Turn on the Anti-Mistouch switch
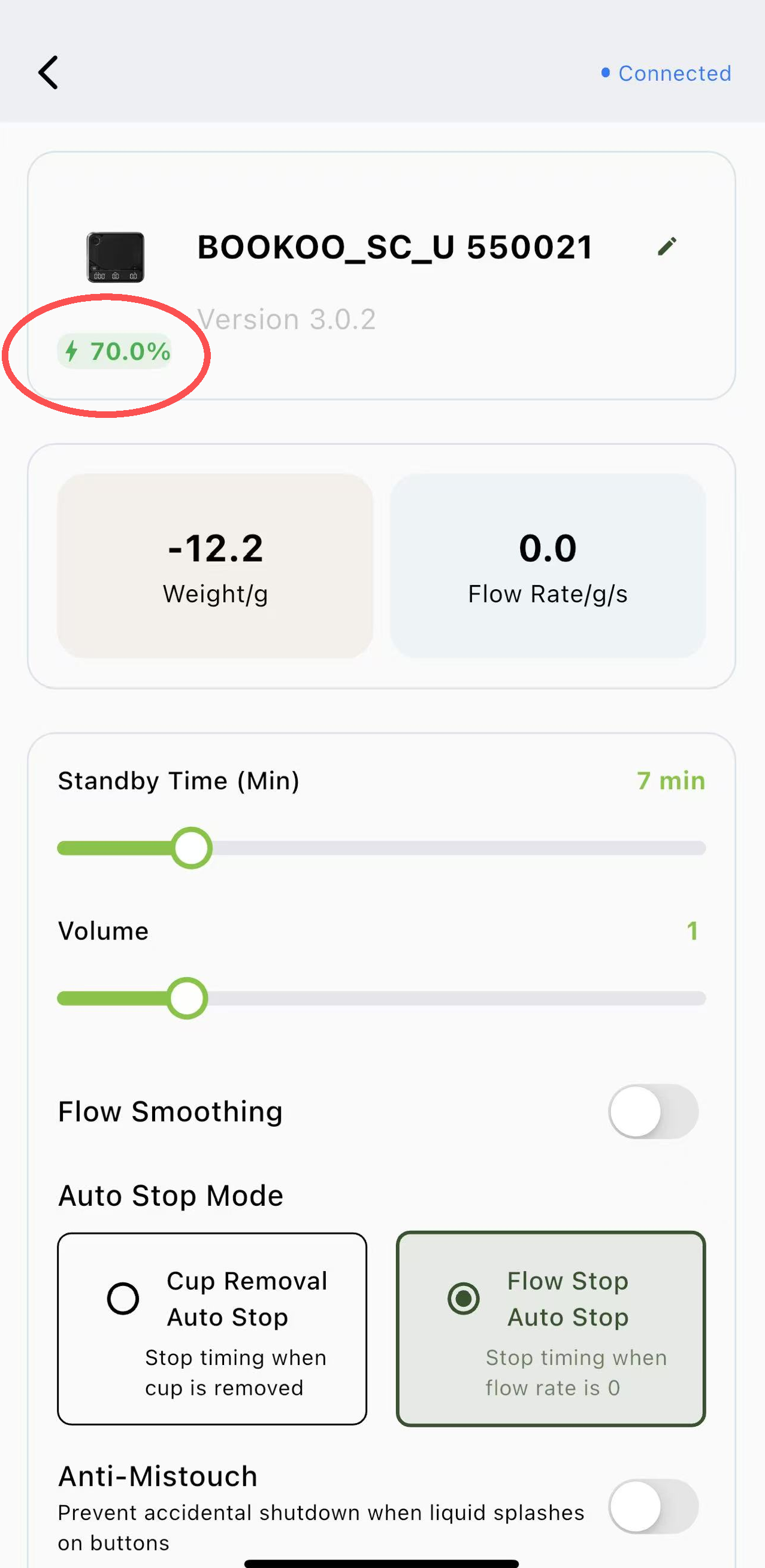 click(653, 1506)
